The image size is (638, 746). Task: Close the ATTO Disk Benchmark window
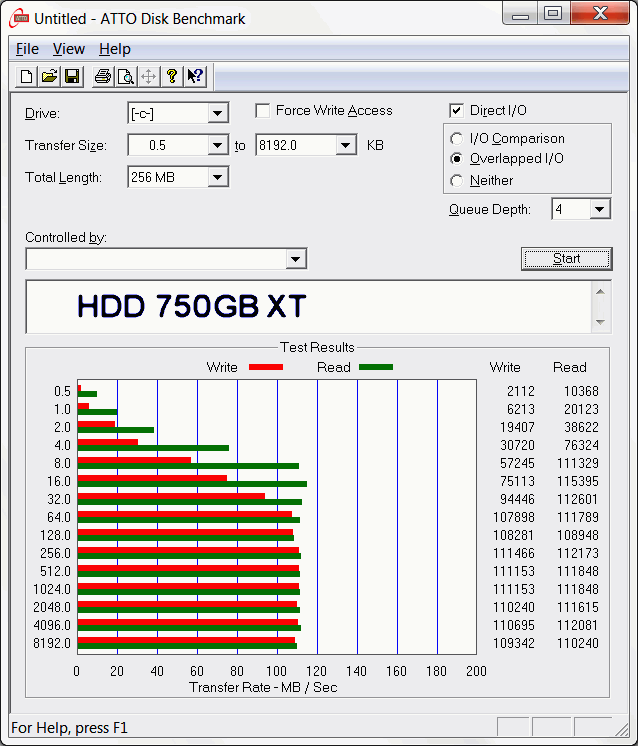[600, 13]
